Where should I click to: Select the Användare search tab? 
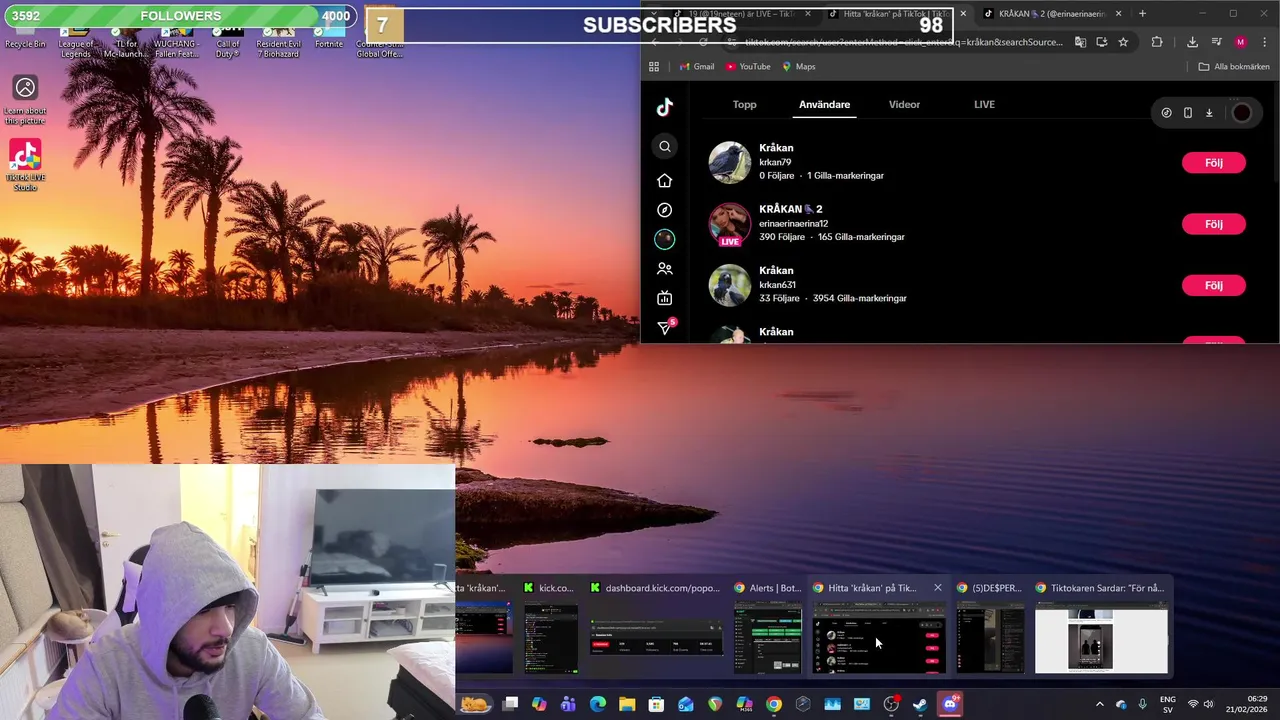click(x=824, y=104)
